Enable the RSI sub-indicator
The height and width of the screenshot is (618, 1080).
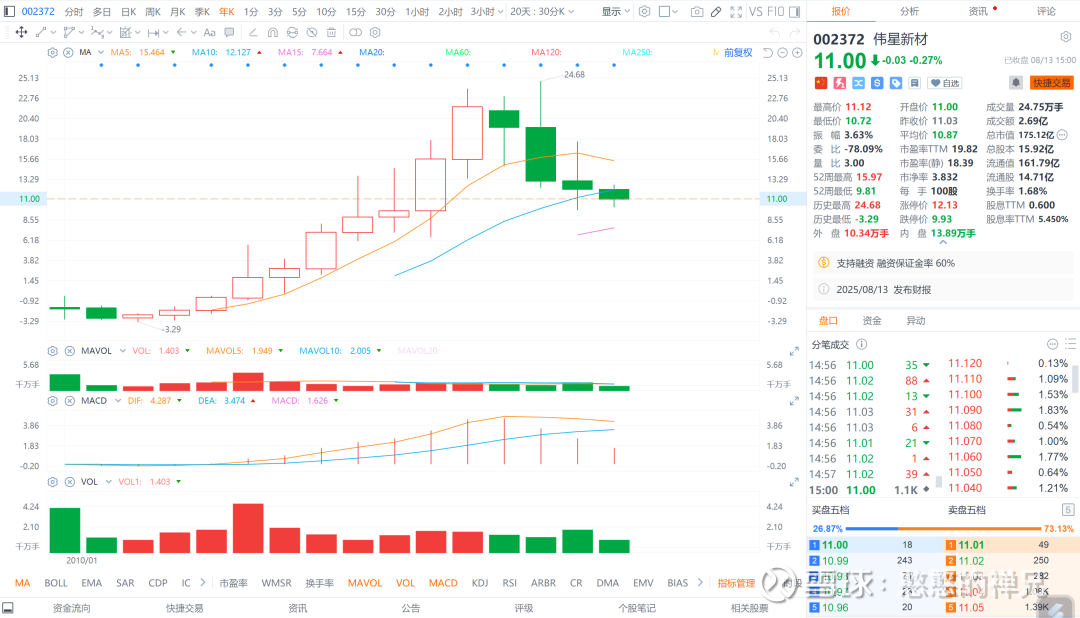point(510,583)
